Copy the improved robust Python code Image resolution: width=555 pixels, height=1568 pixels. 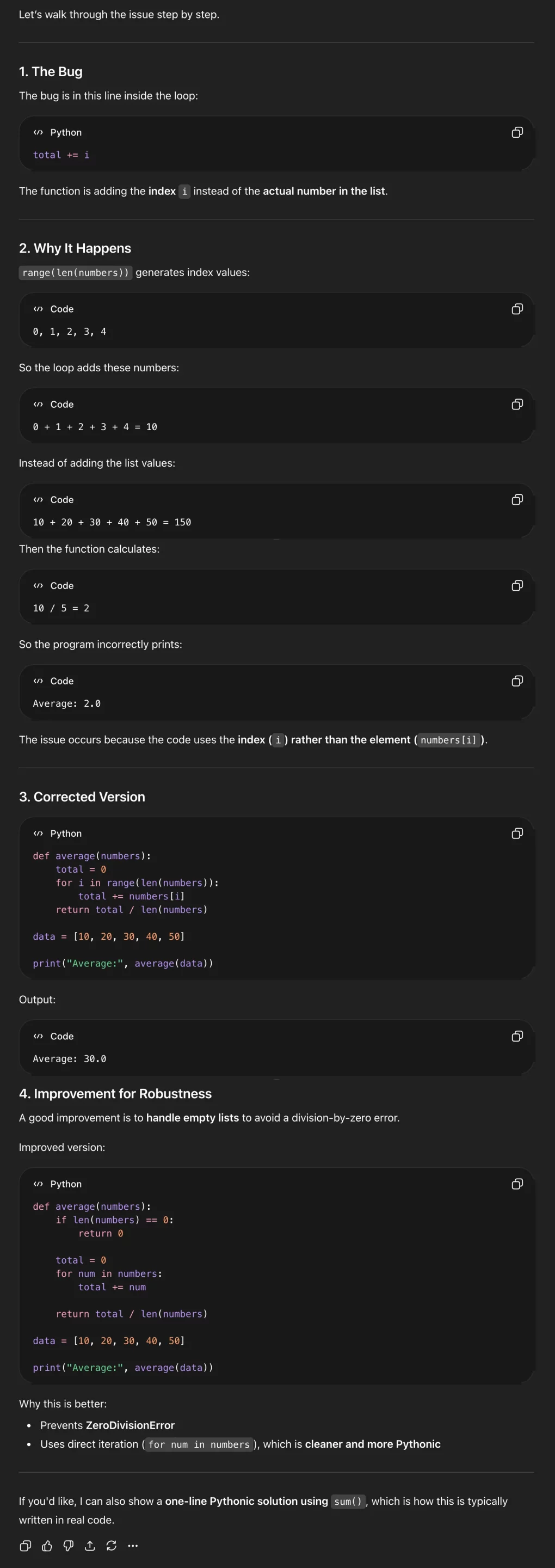click(x=517, y=1184)
